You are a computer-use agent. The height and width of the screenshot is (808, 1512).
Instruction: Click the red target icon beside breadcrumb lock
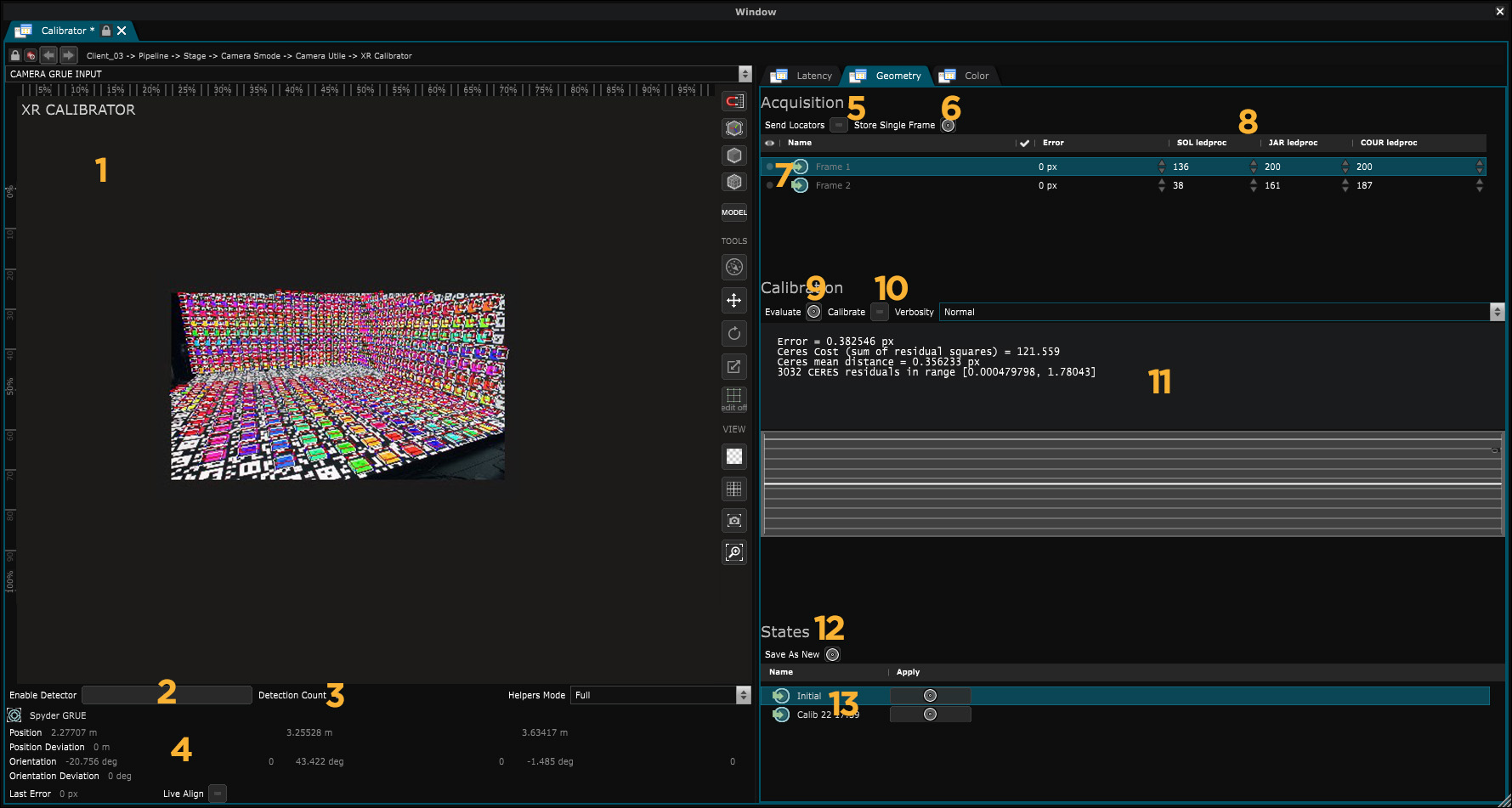[31, 55]
